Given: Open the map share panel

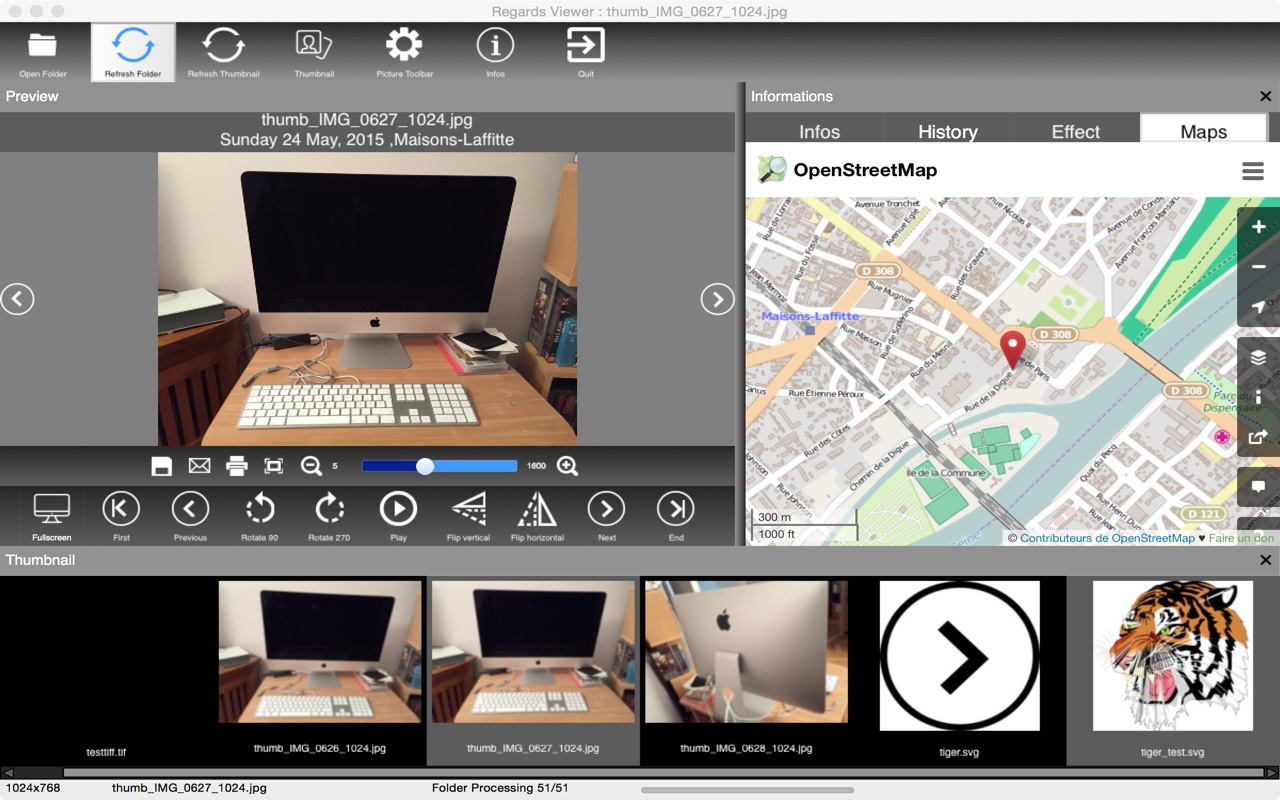Looking at the screenshot, I should pyautogui.click(x=1258, y=437).
